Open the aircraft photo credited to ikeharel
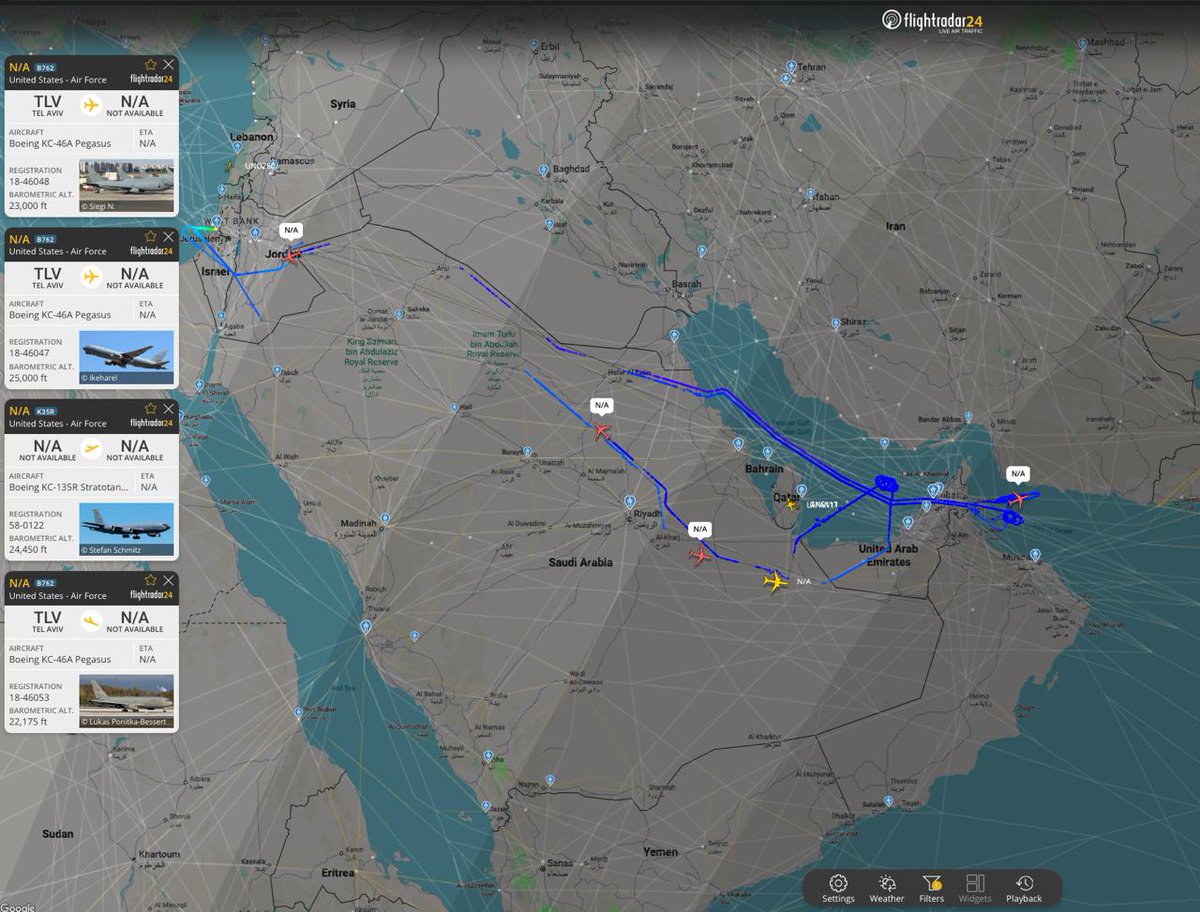Image resolution: width=1200 pixels, height=912 pixels. (126, 358)
